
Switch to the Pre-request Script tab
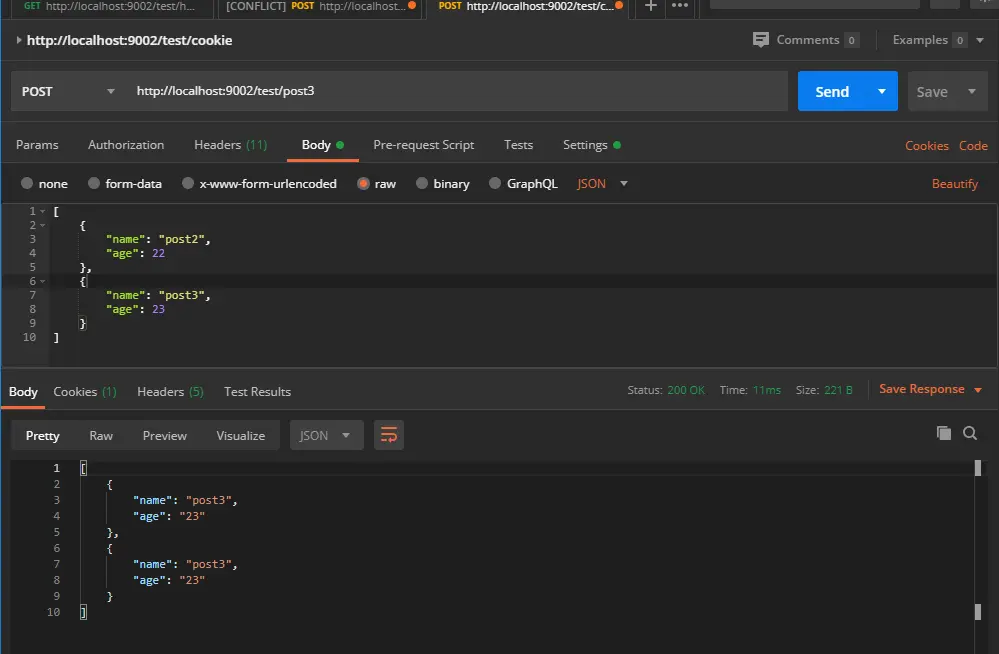click(x=424, y=145)
